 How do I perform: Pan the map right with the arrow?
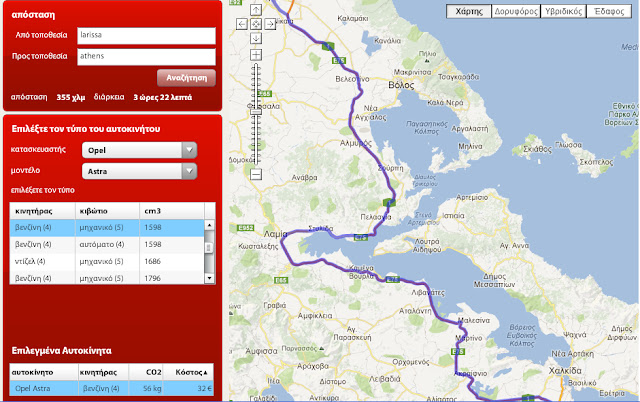click(x=270, y=24)
